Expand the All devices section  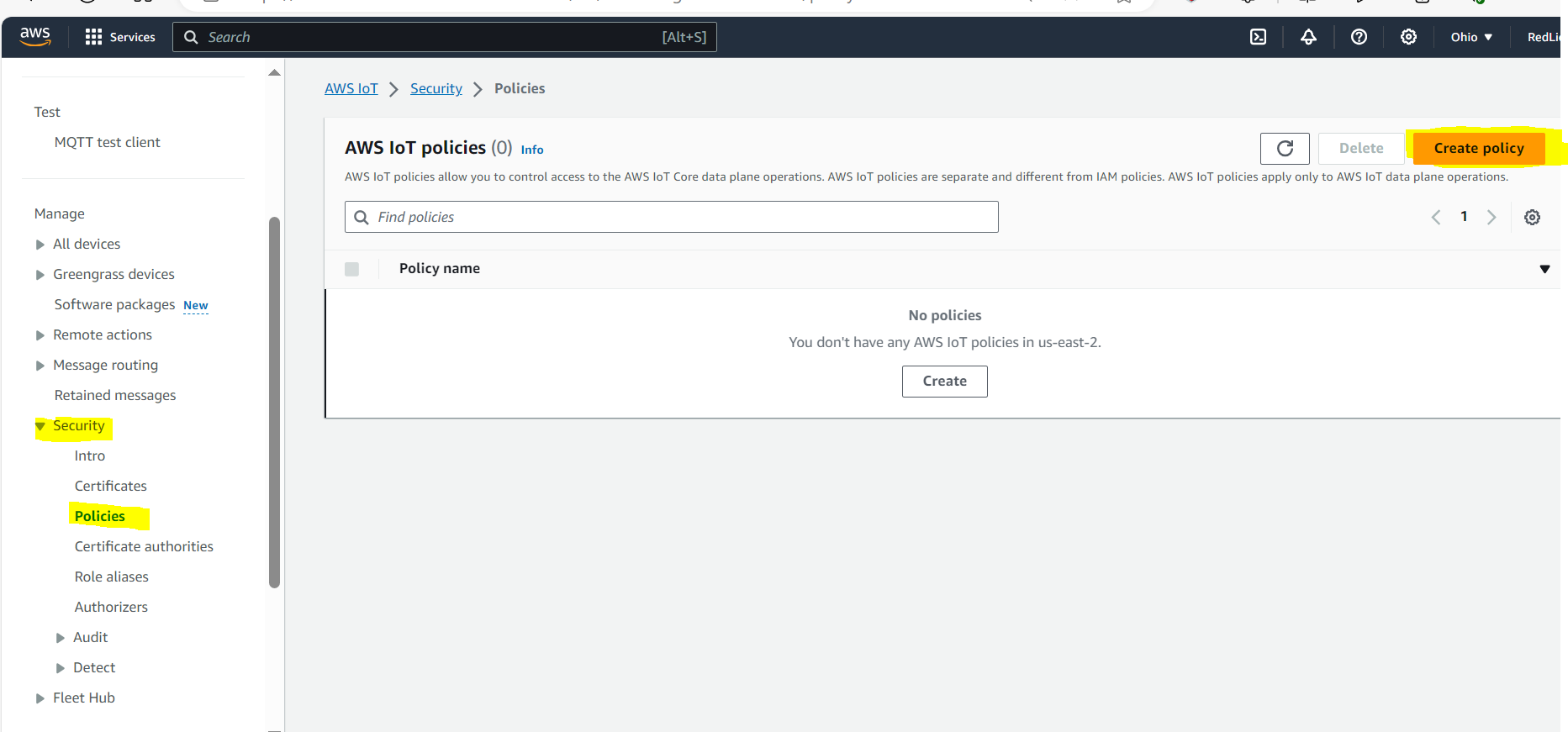click(x=40, y=245)
